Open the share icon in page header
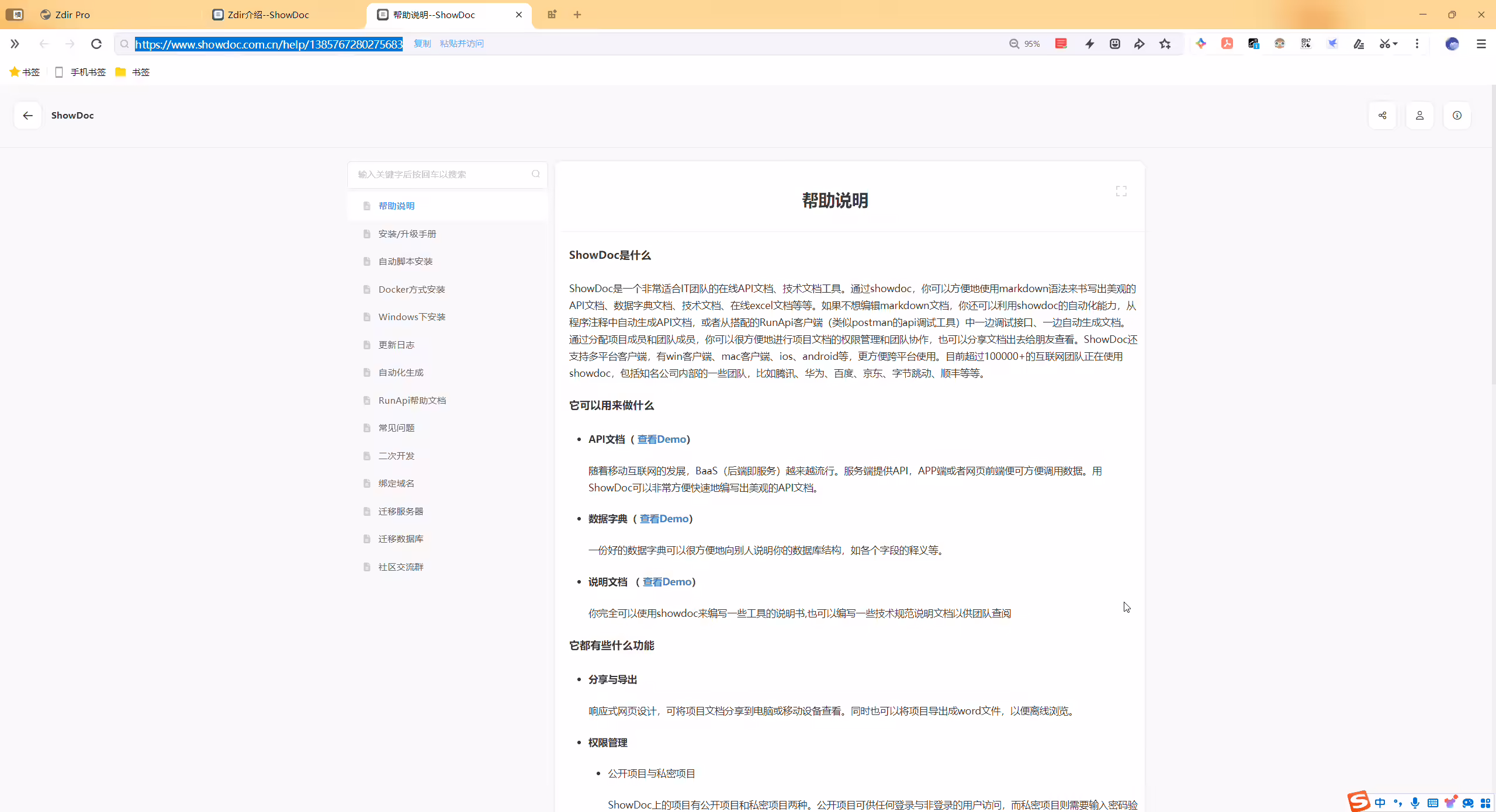 pos(1382,115)
